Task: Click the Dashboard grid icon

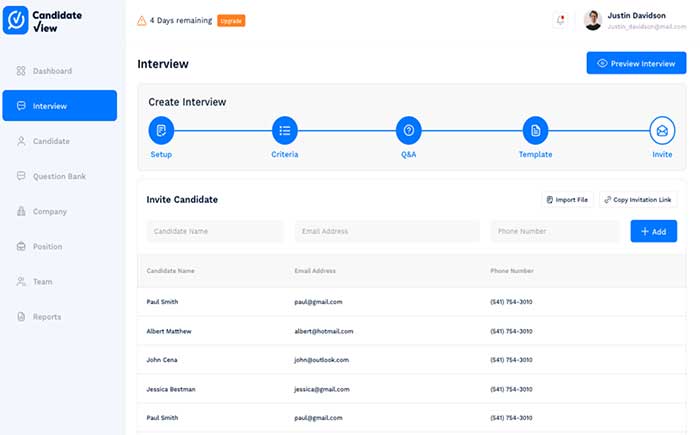Action: [x=21, y=71]
